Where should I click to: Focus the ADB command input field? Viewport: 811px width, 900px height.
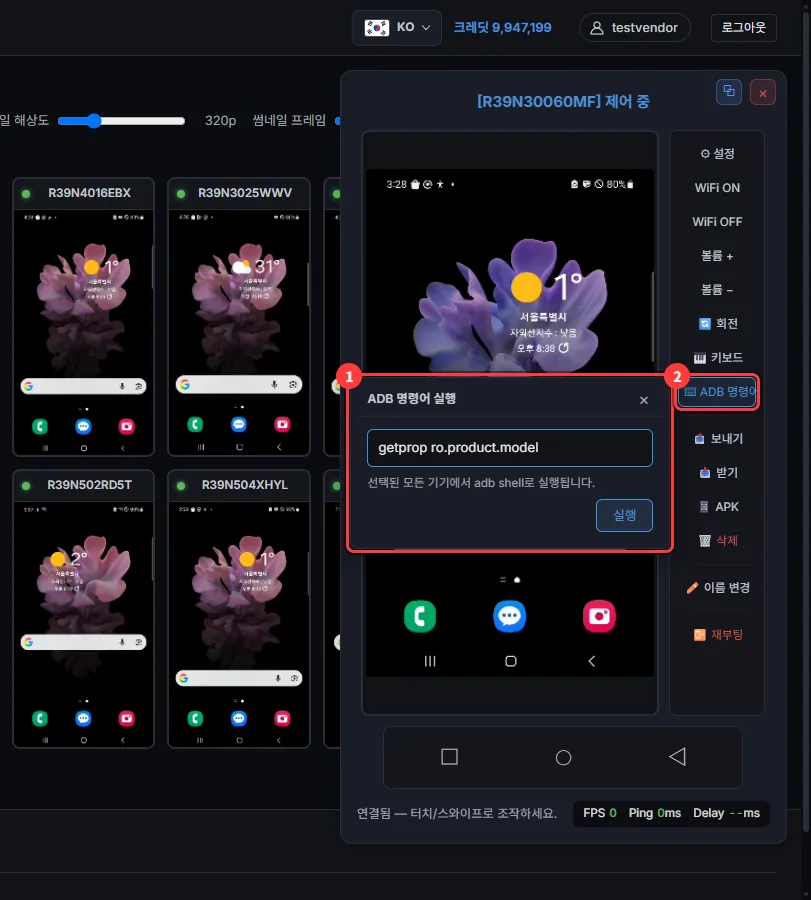pyautogui.click(x=510, y=448)
